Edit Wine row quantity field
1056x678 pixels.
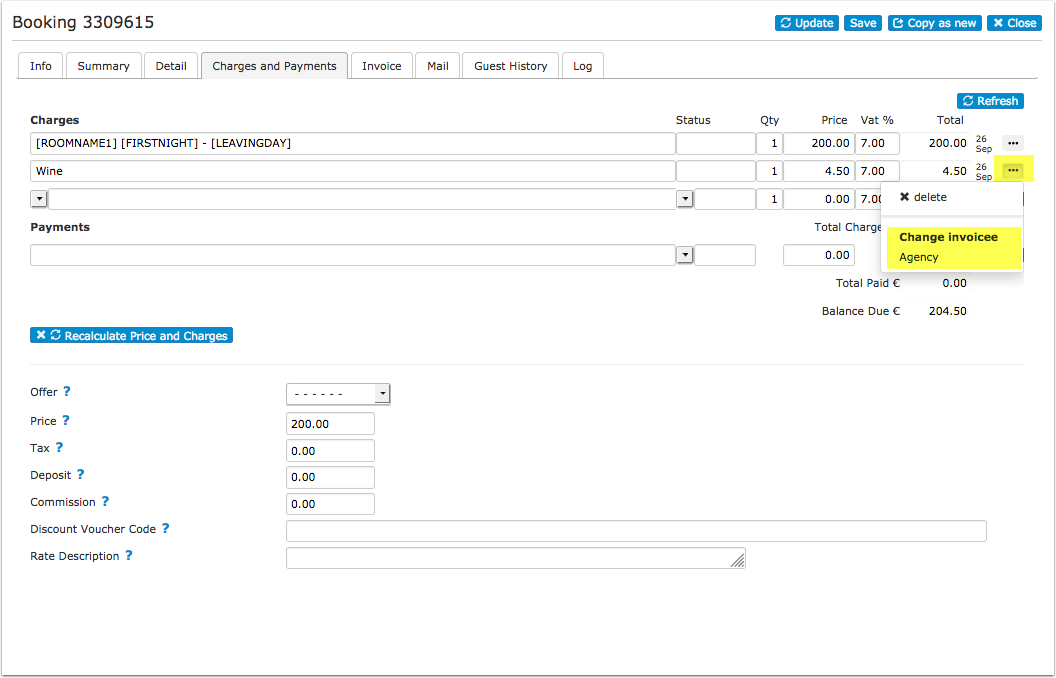click(769, 171)
